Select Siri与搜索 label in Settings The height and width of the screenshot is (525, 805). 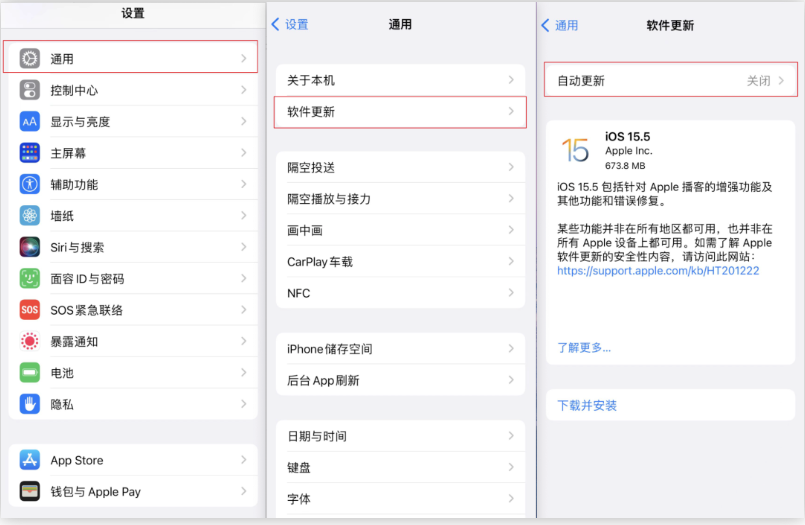click(77, 247)
